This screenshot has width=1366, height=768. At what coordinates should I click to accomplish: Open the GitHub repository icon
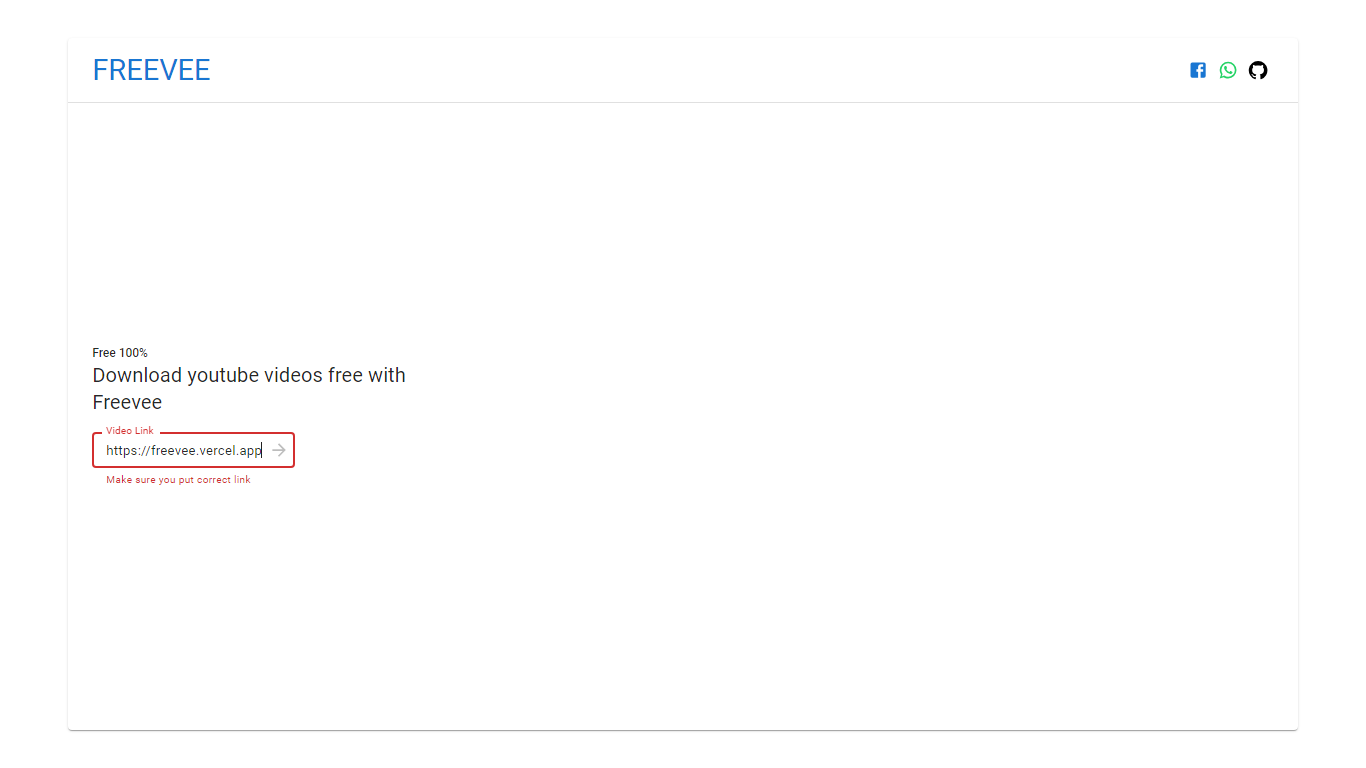[1258, 70]
